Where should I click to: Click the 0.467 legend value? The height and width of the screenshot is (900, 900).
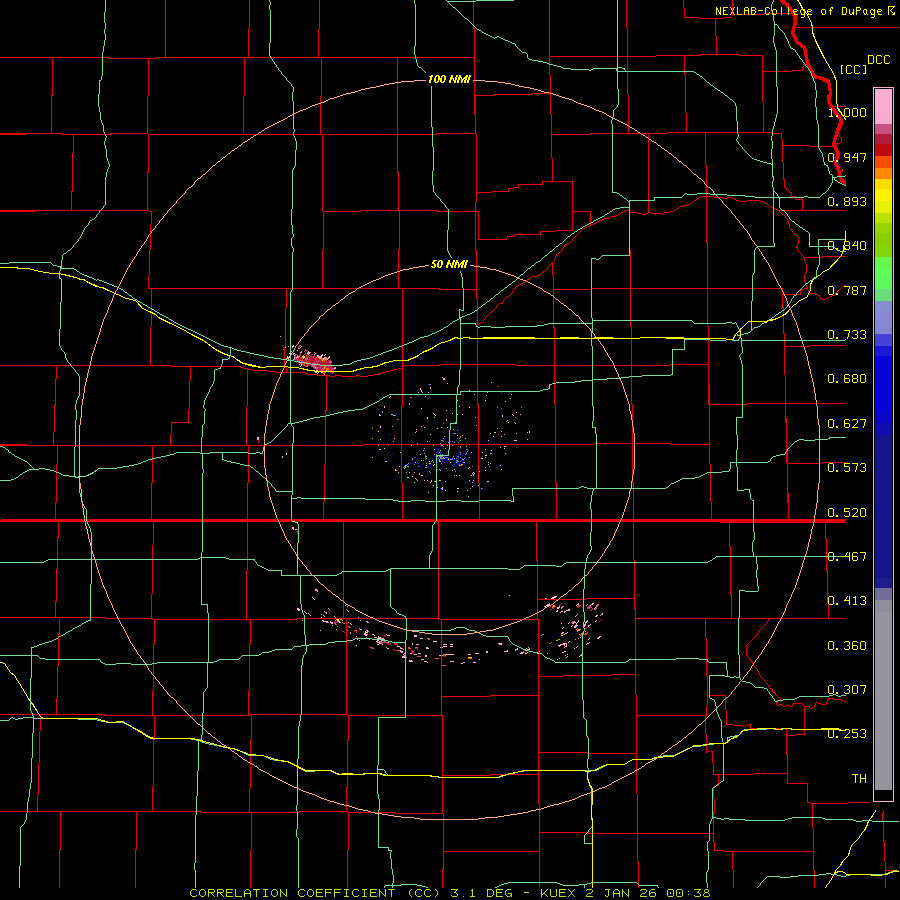coord(847,557)
